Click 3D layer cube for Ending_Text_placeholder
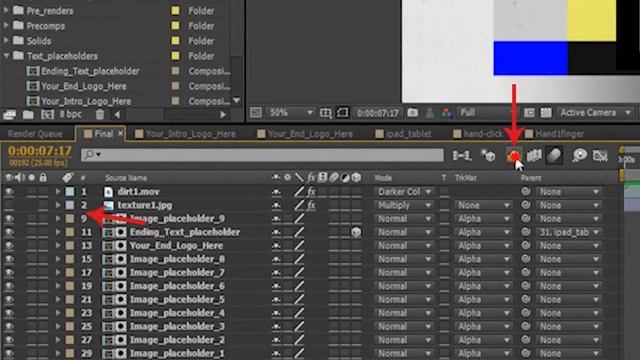 pos(356,232)
